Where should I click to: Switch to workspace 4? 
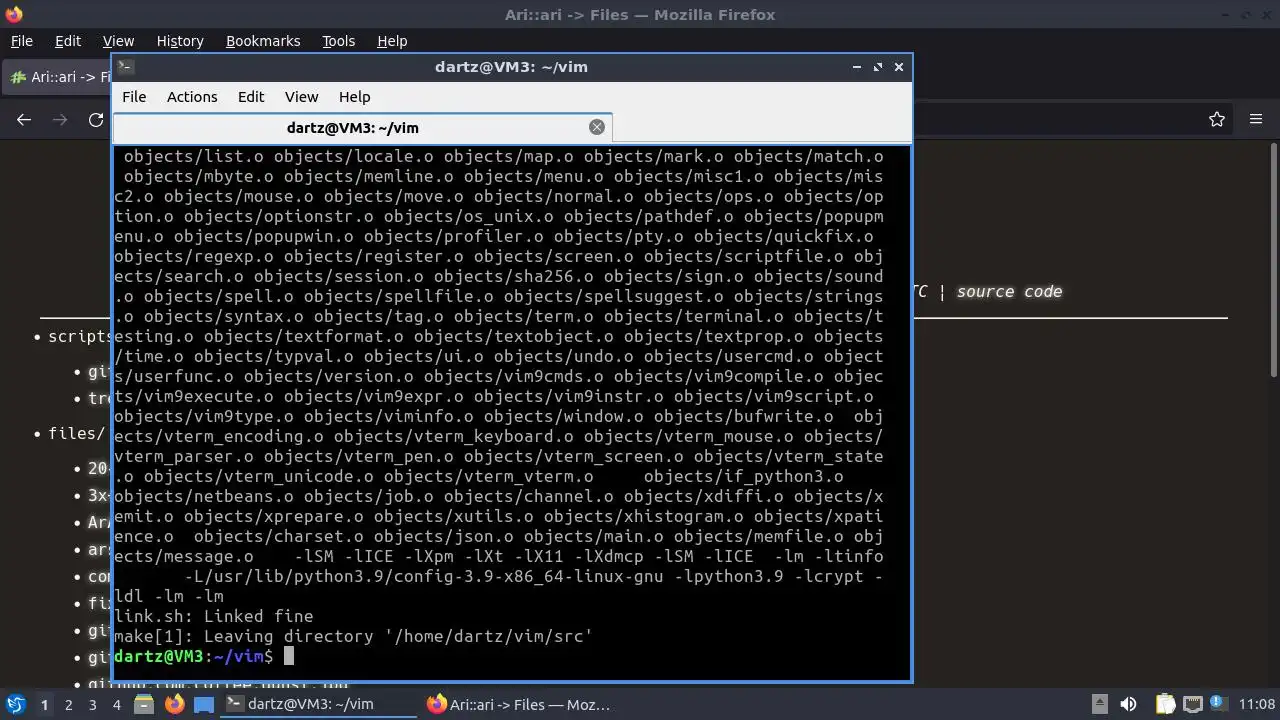pos(116,704)
